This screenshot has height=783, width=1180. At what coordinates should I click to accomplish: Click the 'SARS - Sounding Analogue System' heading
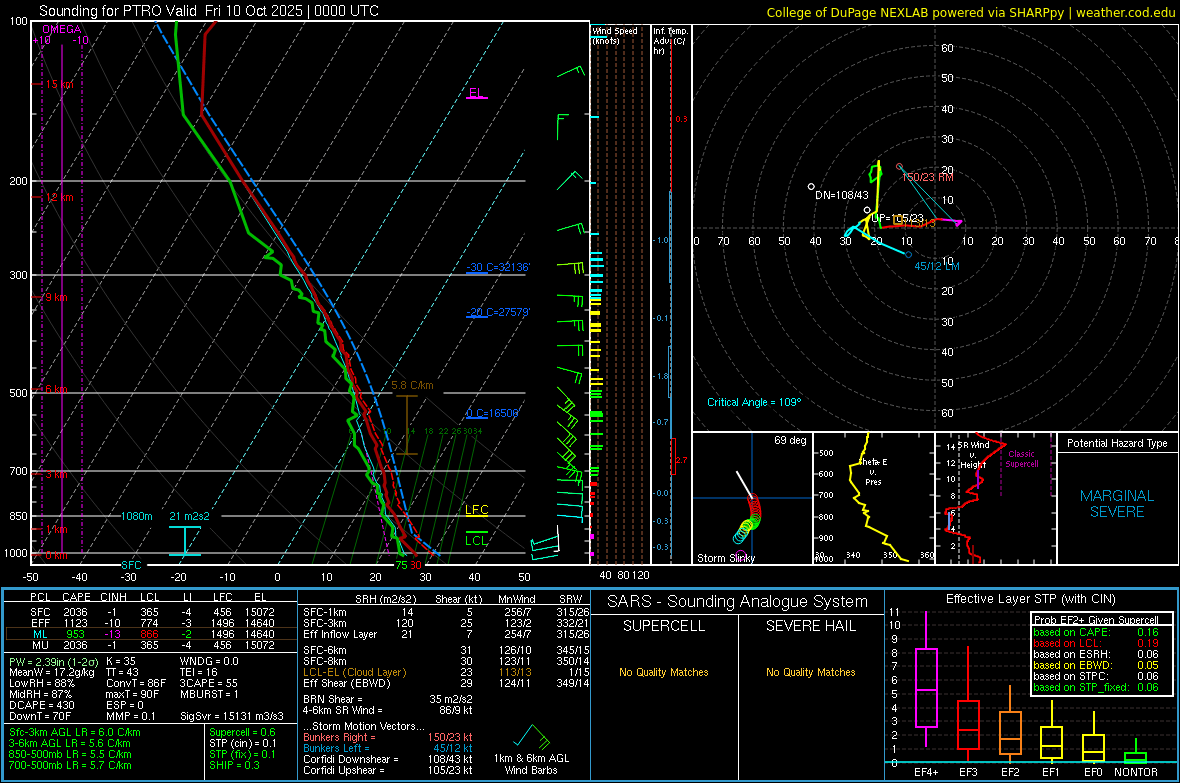click(738, 602)
